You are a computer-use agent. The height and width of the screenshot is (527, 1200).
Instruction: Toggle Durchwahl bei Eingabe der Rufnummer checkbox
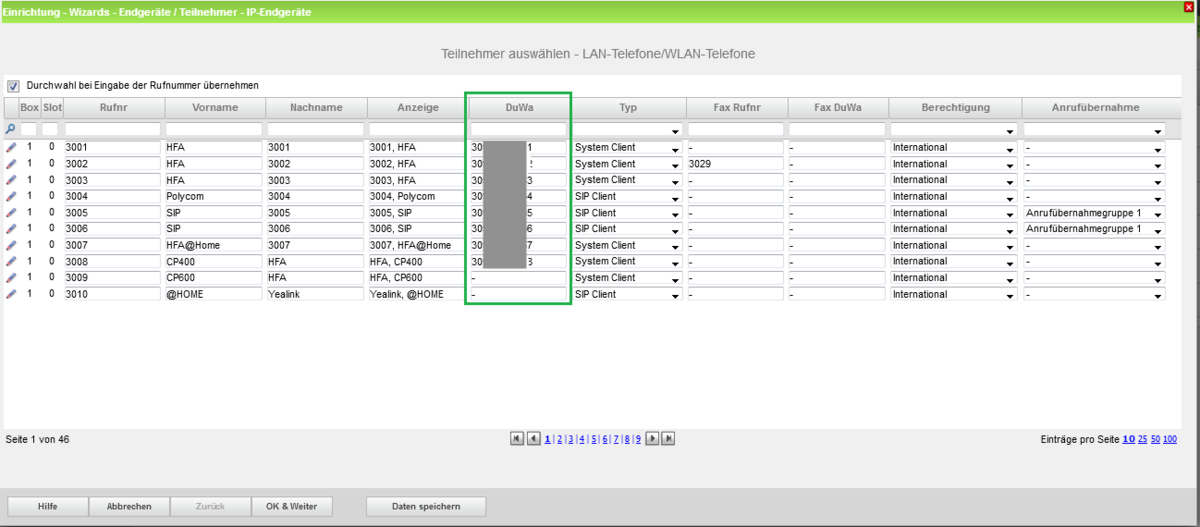[x=14, y=86]
